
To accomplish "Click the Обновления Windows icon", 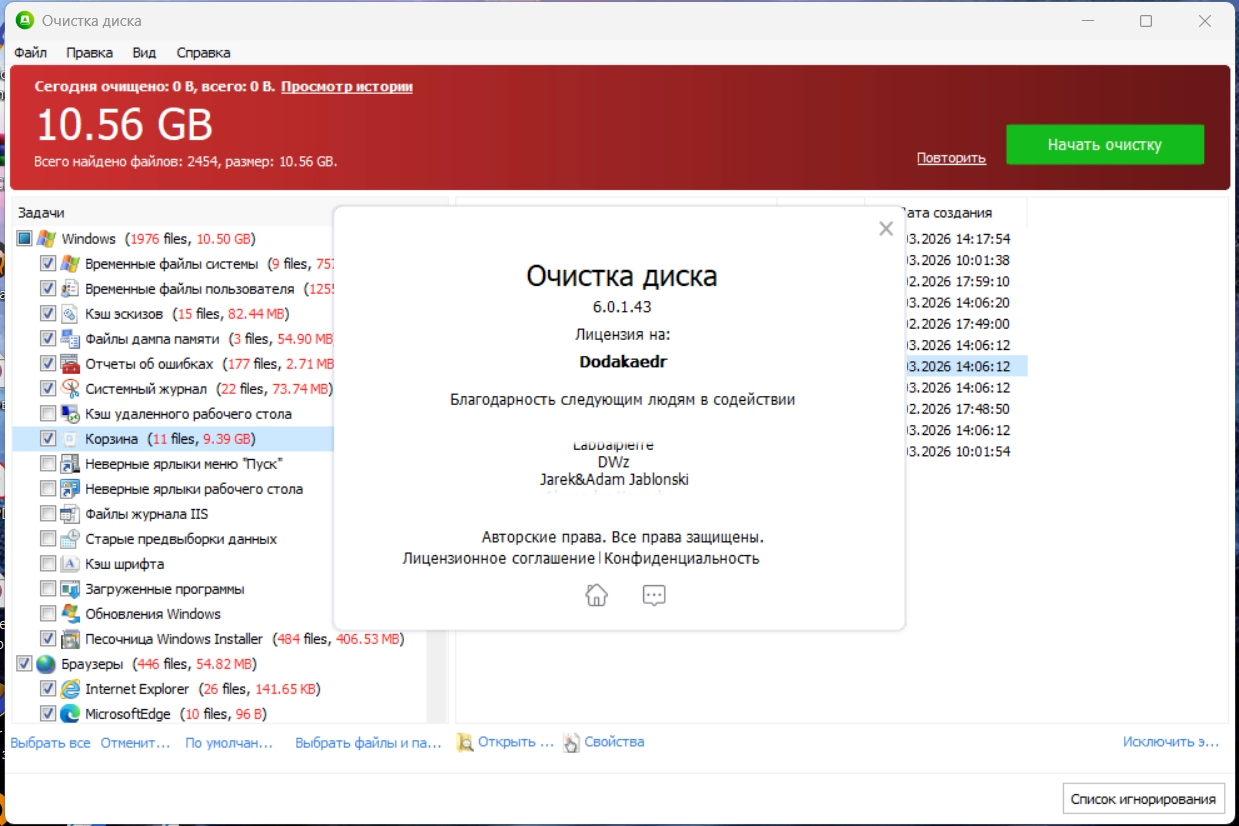I will coord(70,614).
